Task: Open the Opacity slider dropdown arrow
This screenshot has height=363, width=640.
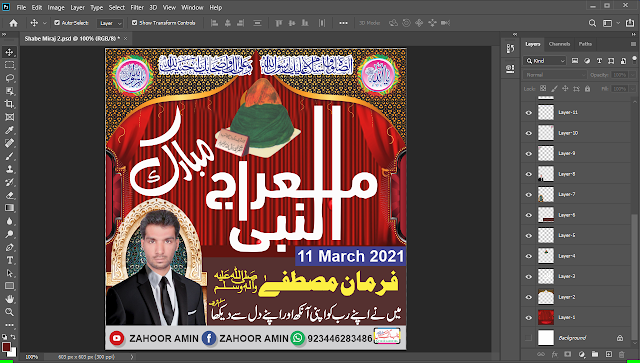Action: (x=632, y=75)
